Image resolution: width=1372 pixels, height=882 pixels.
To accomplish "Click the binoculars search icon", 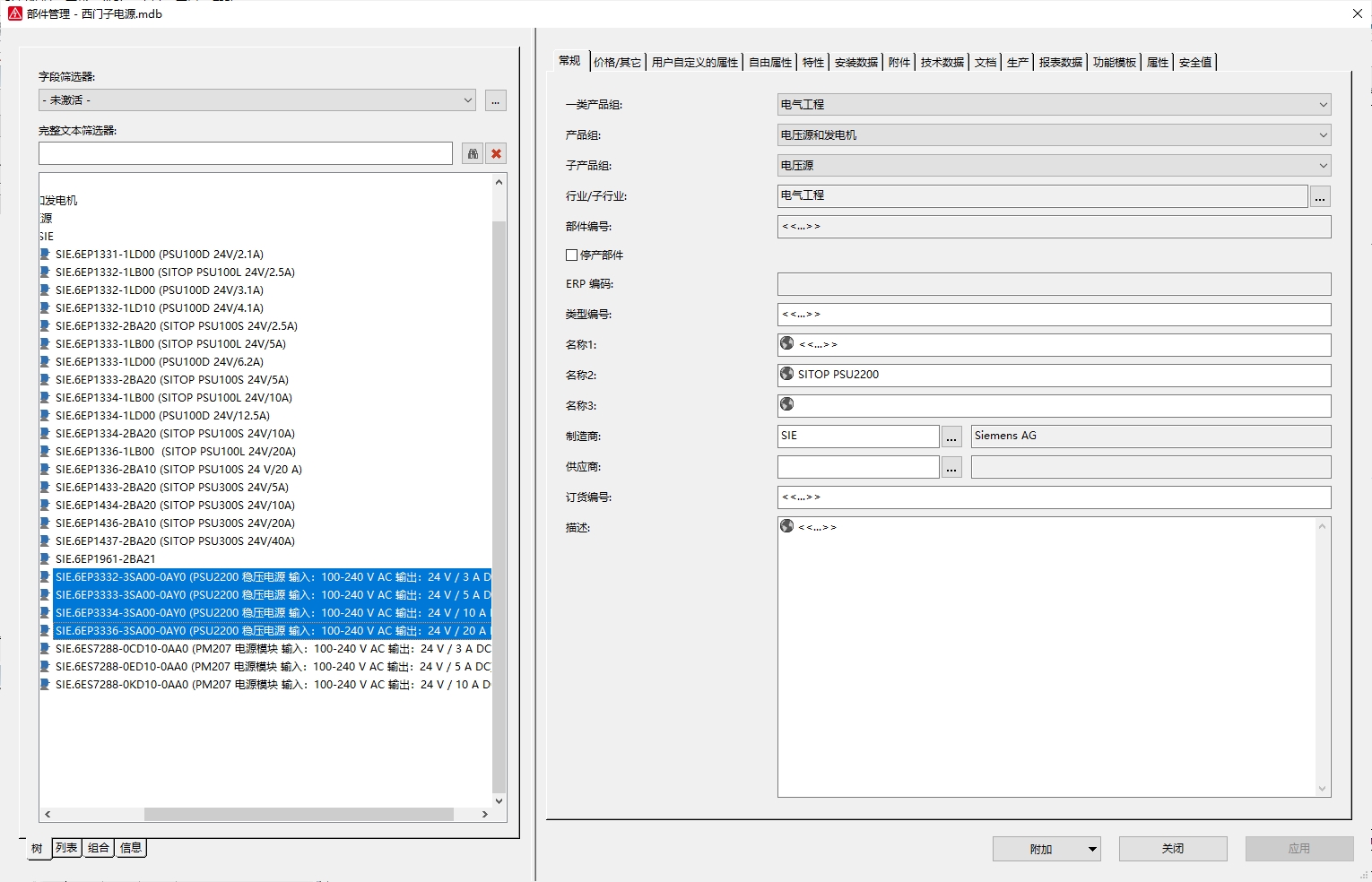I will point(473,153).
